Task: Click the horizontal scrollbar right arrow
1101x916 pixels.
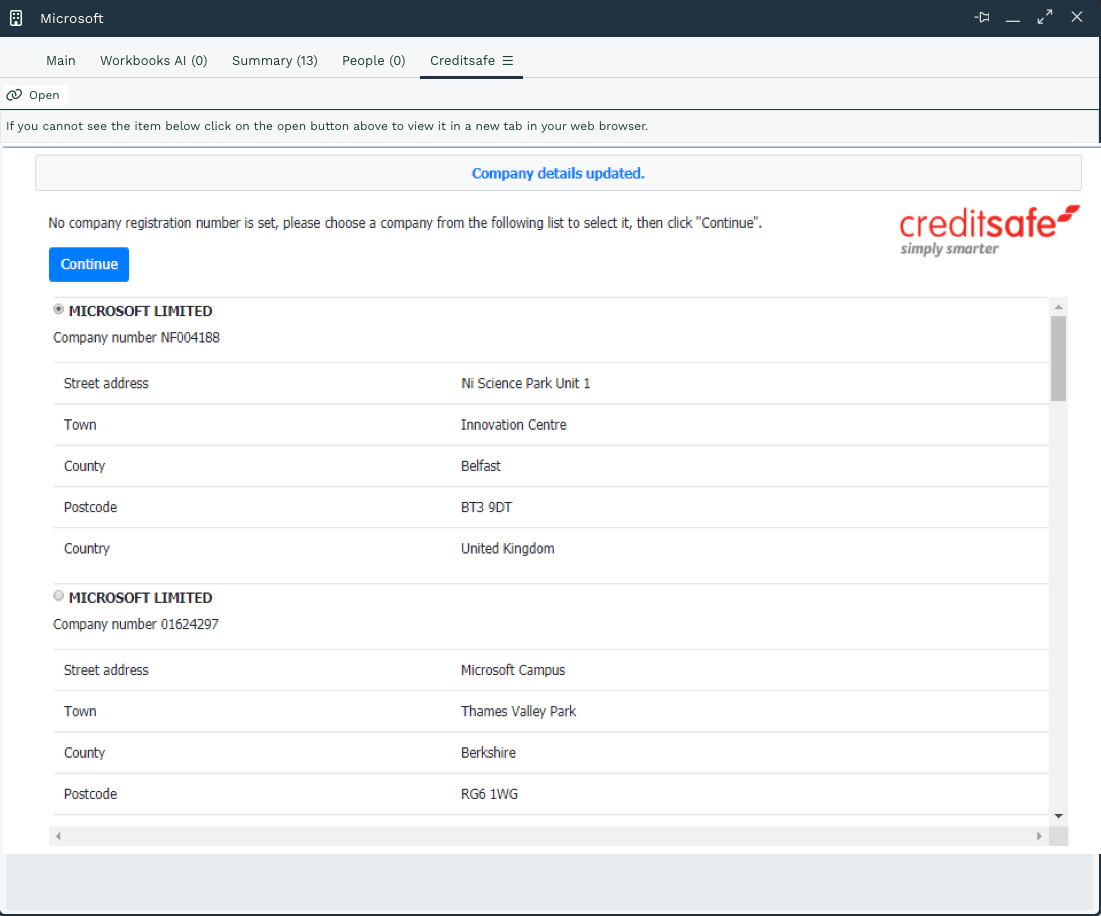Action: pyautogui.click(x=1039, y=836)
